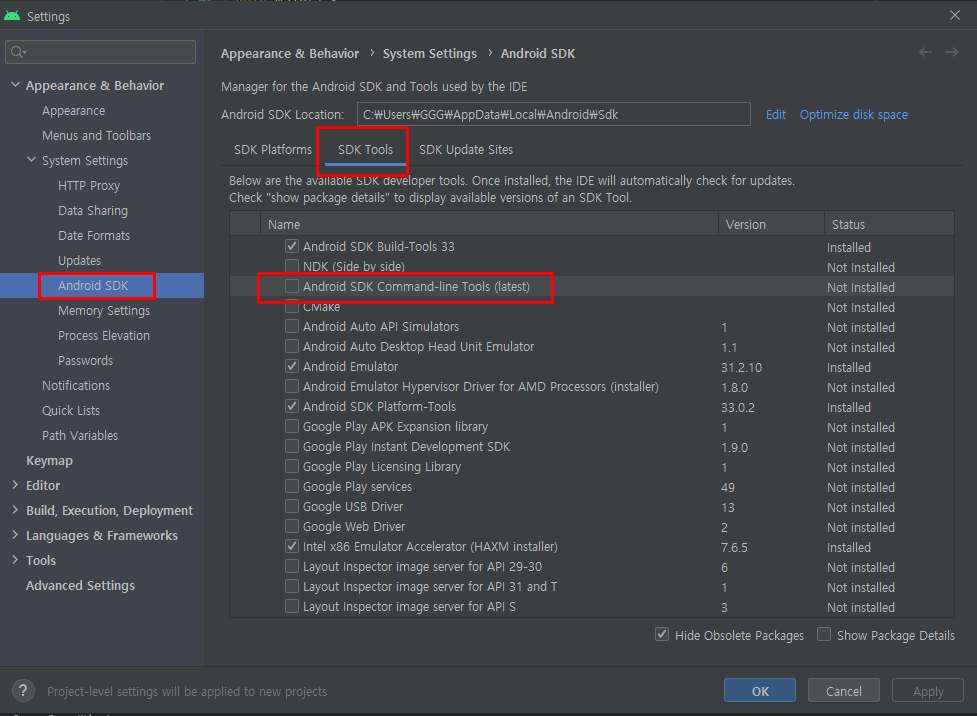Open the SDK Update Sites tab
The image size is (977, 716).
click(x=466, y=150)
